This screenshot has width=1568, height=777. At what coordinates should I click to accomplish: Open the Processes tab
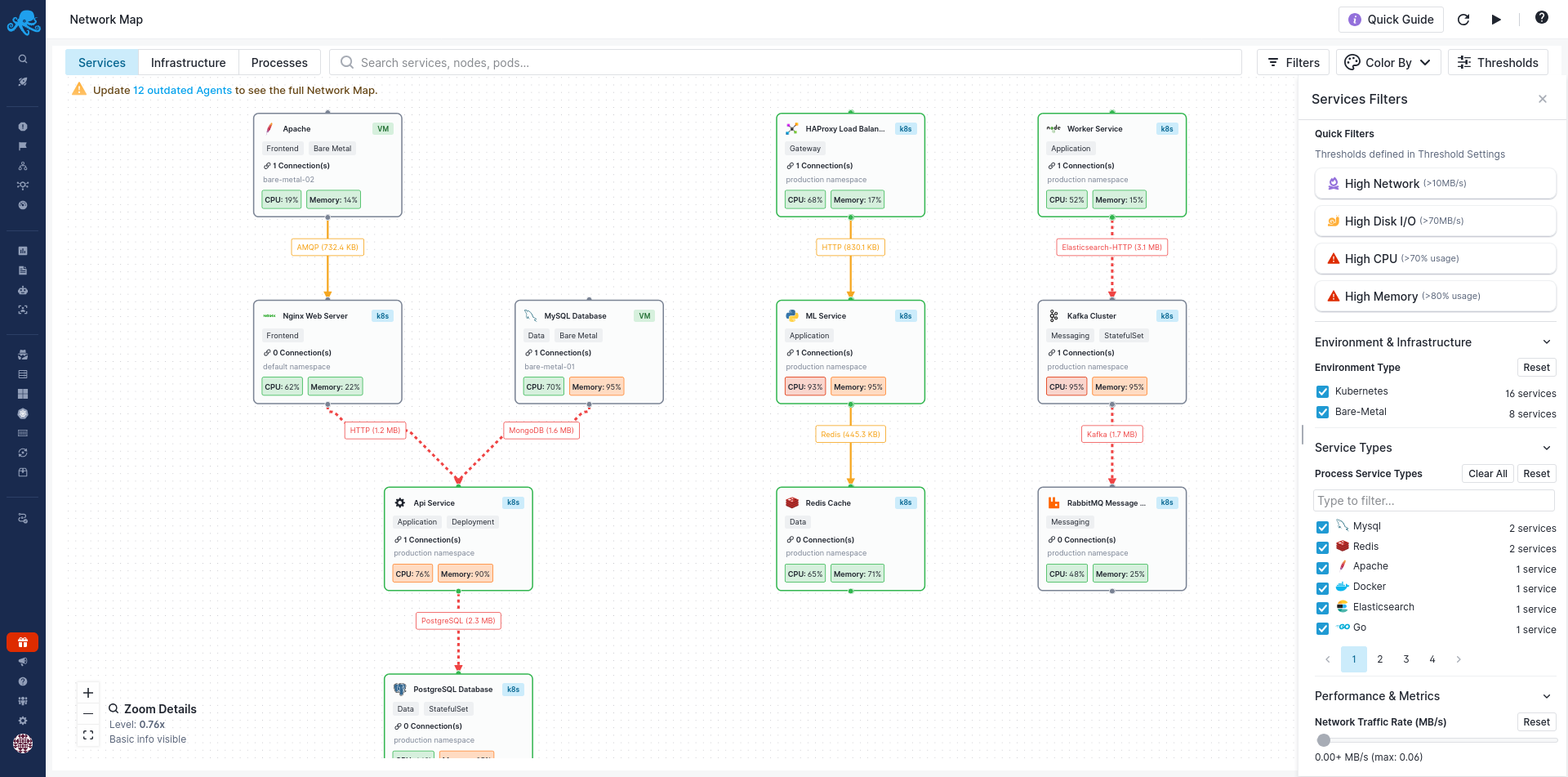(279, 62)
